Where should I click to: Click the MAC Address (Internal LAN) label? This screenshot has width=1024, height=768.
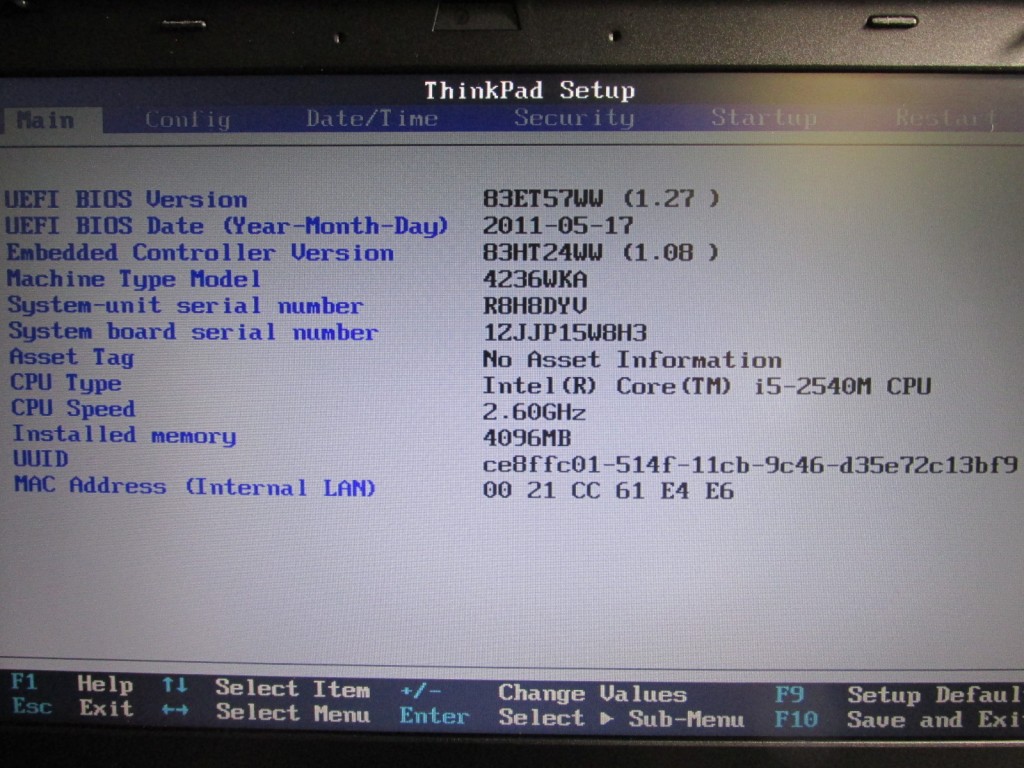coord(195,487)
